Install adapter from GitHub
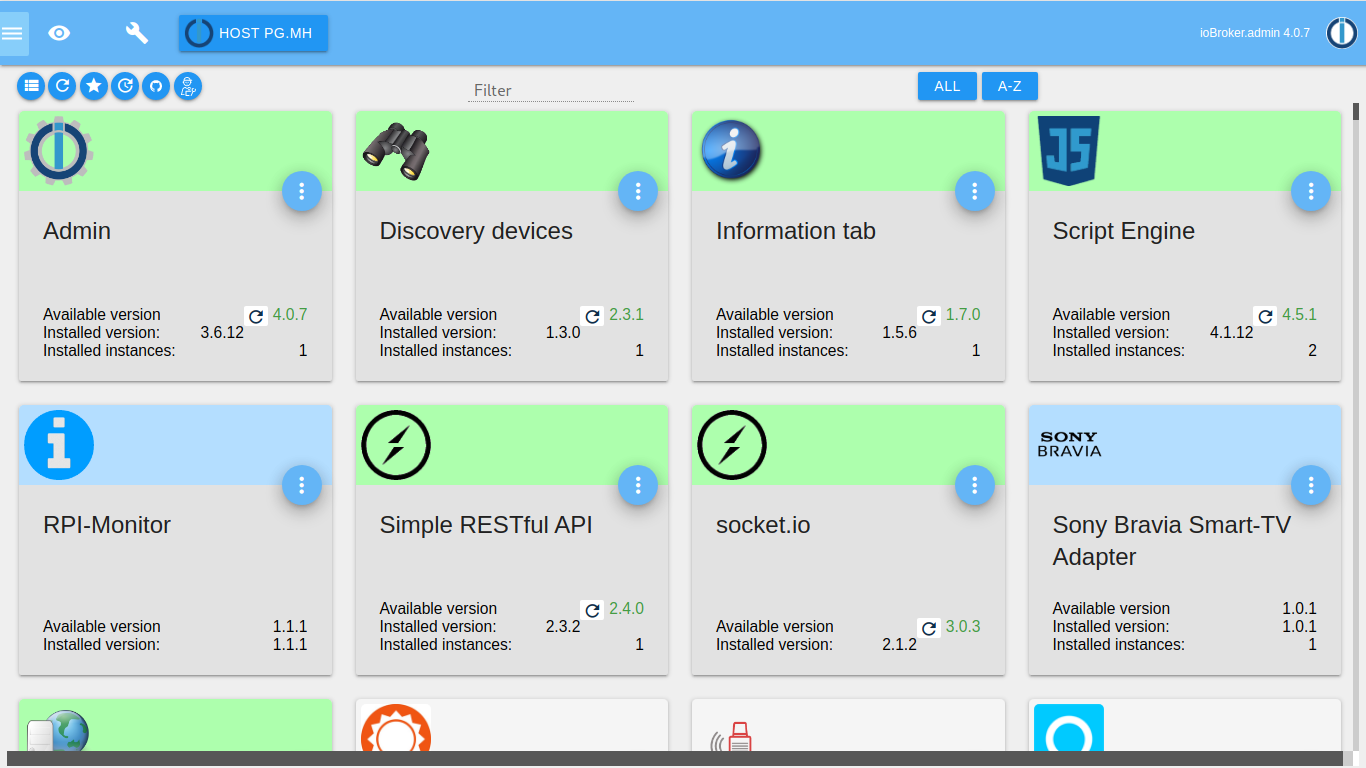The image size is (1366, 768). coord(156,86)
